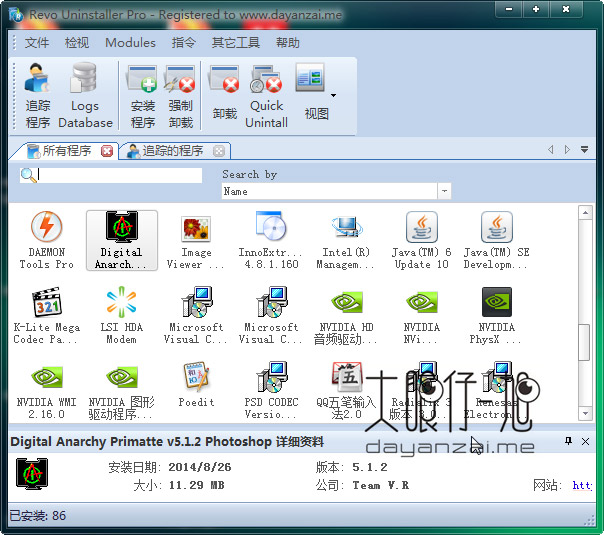
Task: Switch to the 追踪的程序 tab
Action: coord(173,151)
